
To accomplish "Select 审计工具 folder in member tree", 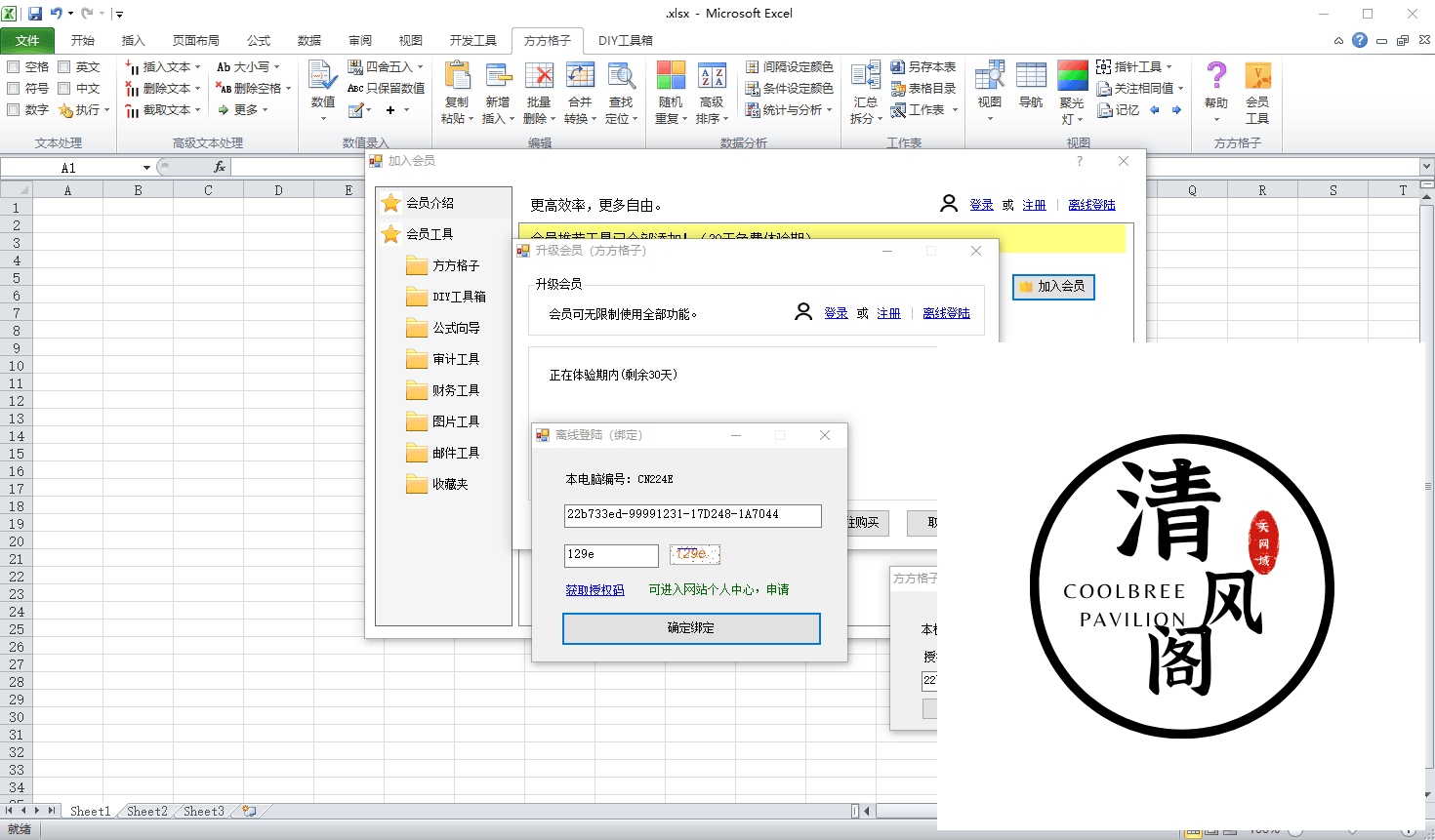I will [x=444, y=359].
